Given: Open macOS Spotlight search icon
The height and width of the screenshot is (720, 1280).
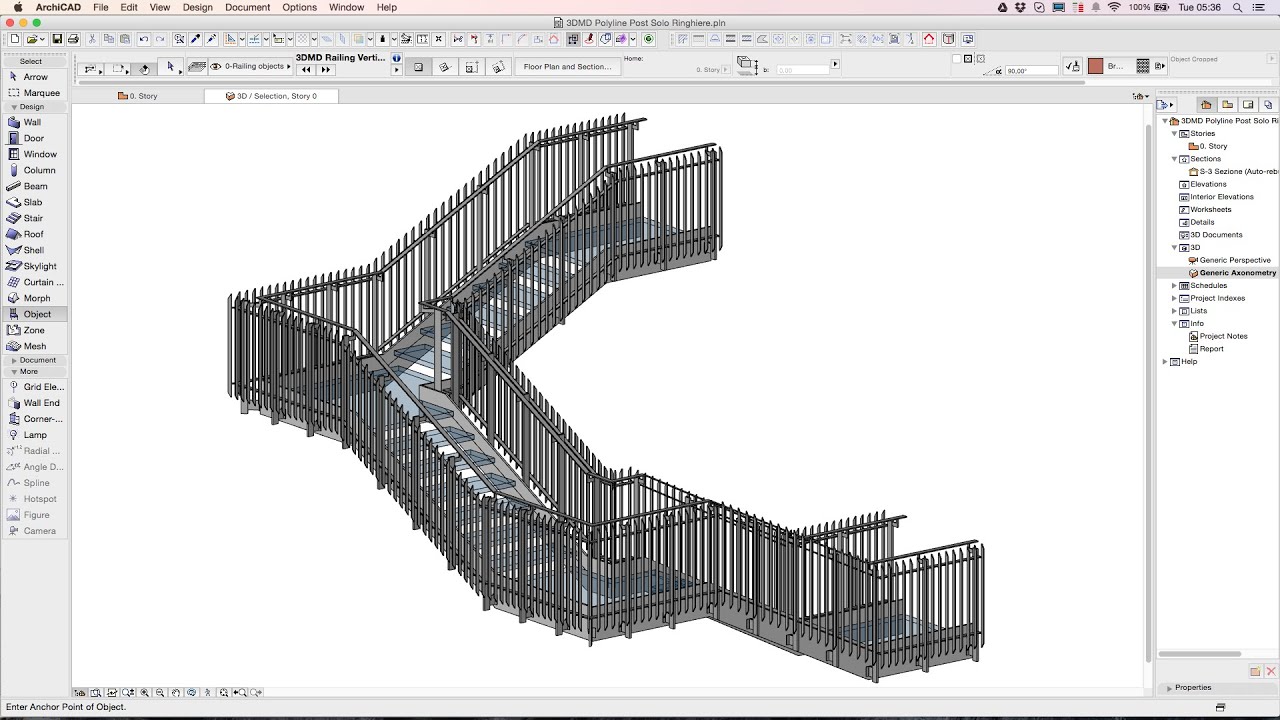Looking at the screenshot, I should 1237,7.
